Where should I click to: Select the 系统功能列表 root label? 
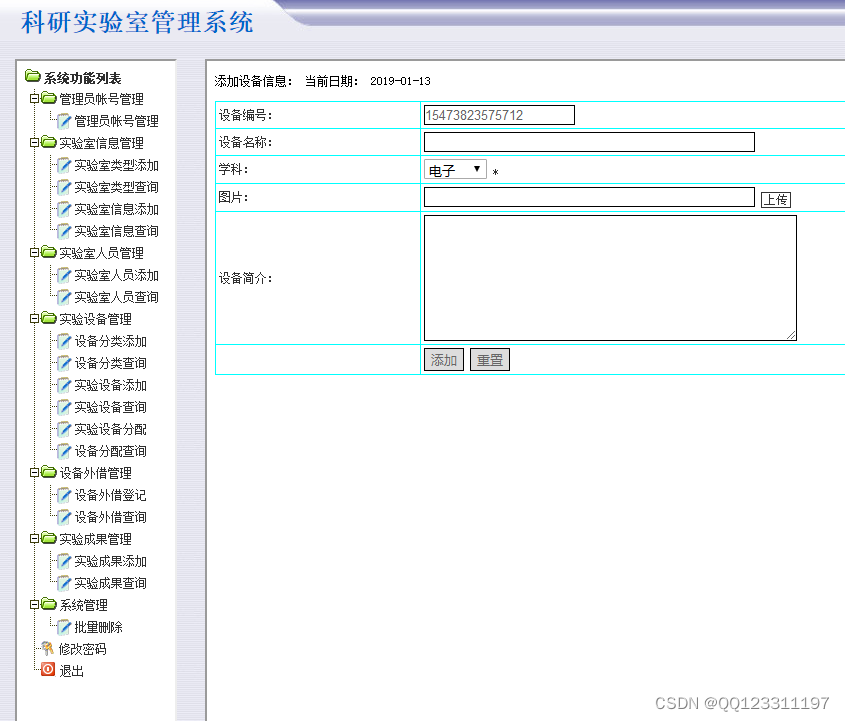(82, 79)
